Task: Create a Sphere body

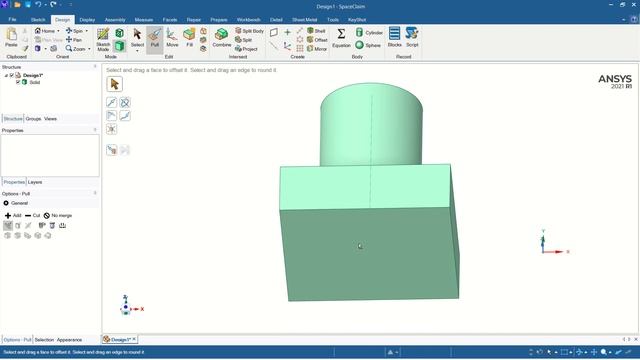Action: 368,45
